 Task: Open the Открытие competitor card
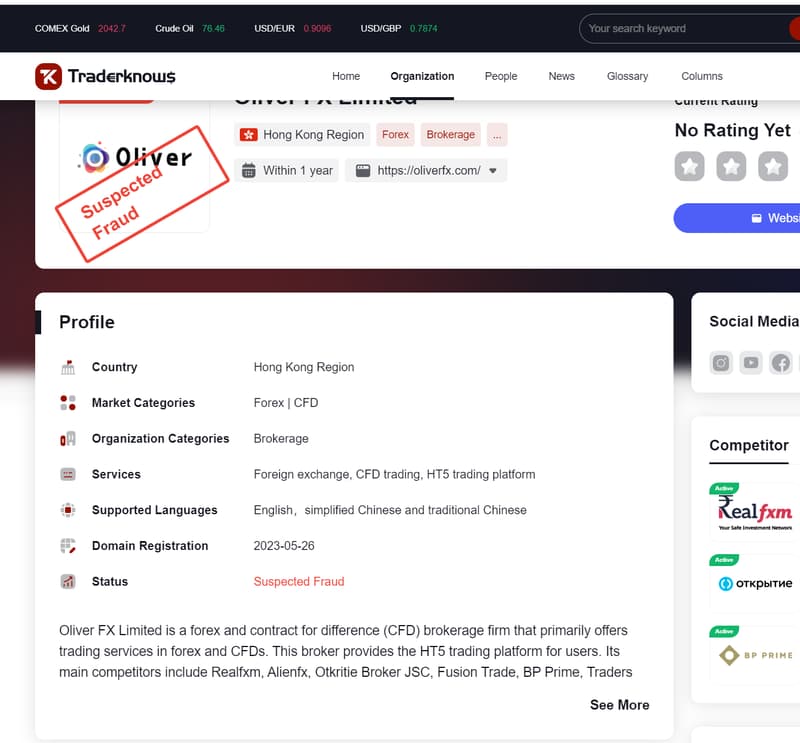click(x=754, y=583)
